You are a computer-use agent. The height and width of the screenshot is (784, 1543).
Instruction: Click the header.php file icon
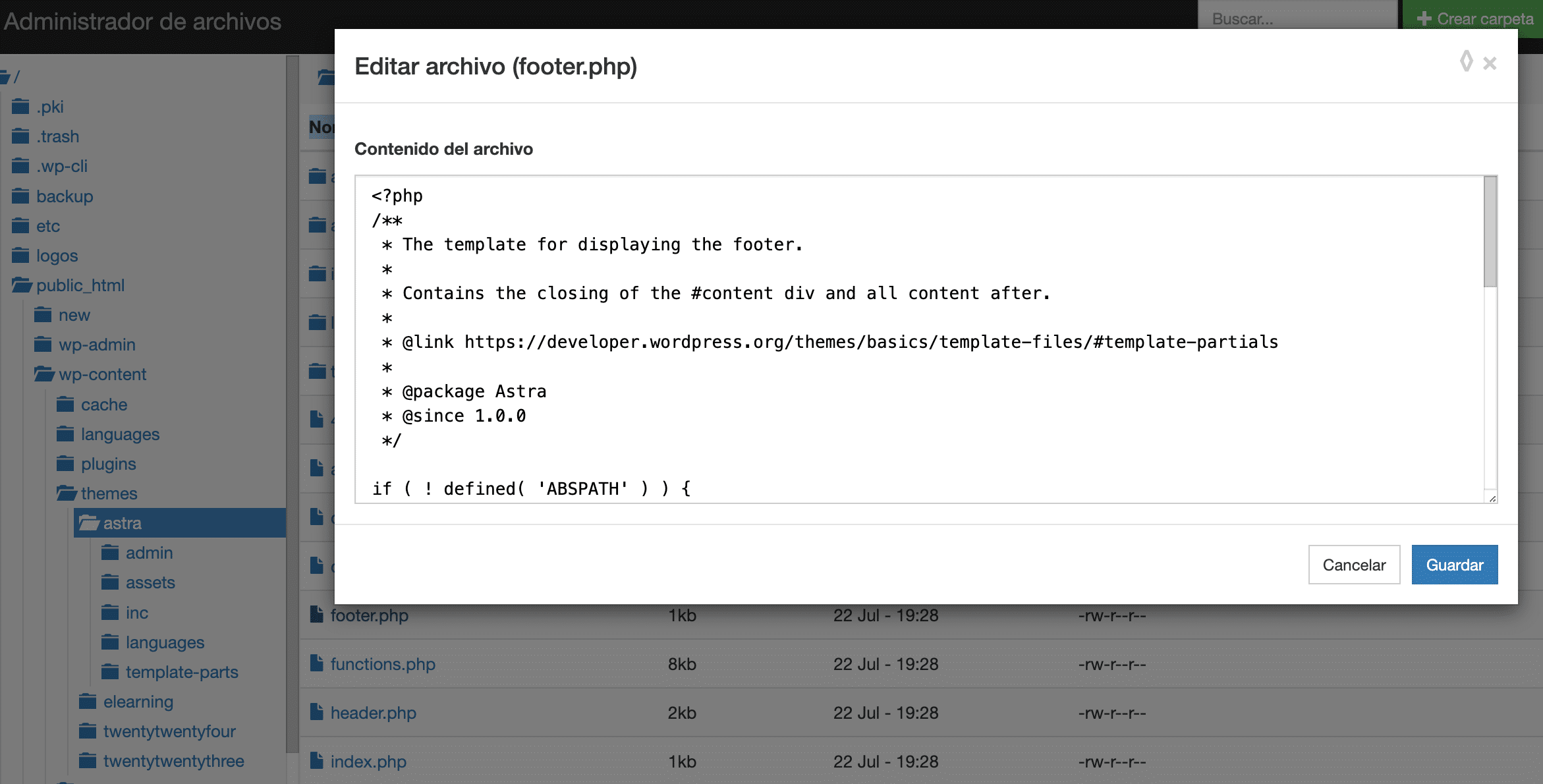click(x=317, y=712)
